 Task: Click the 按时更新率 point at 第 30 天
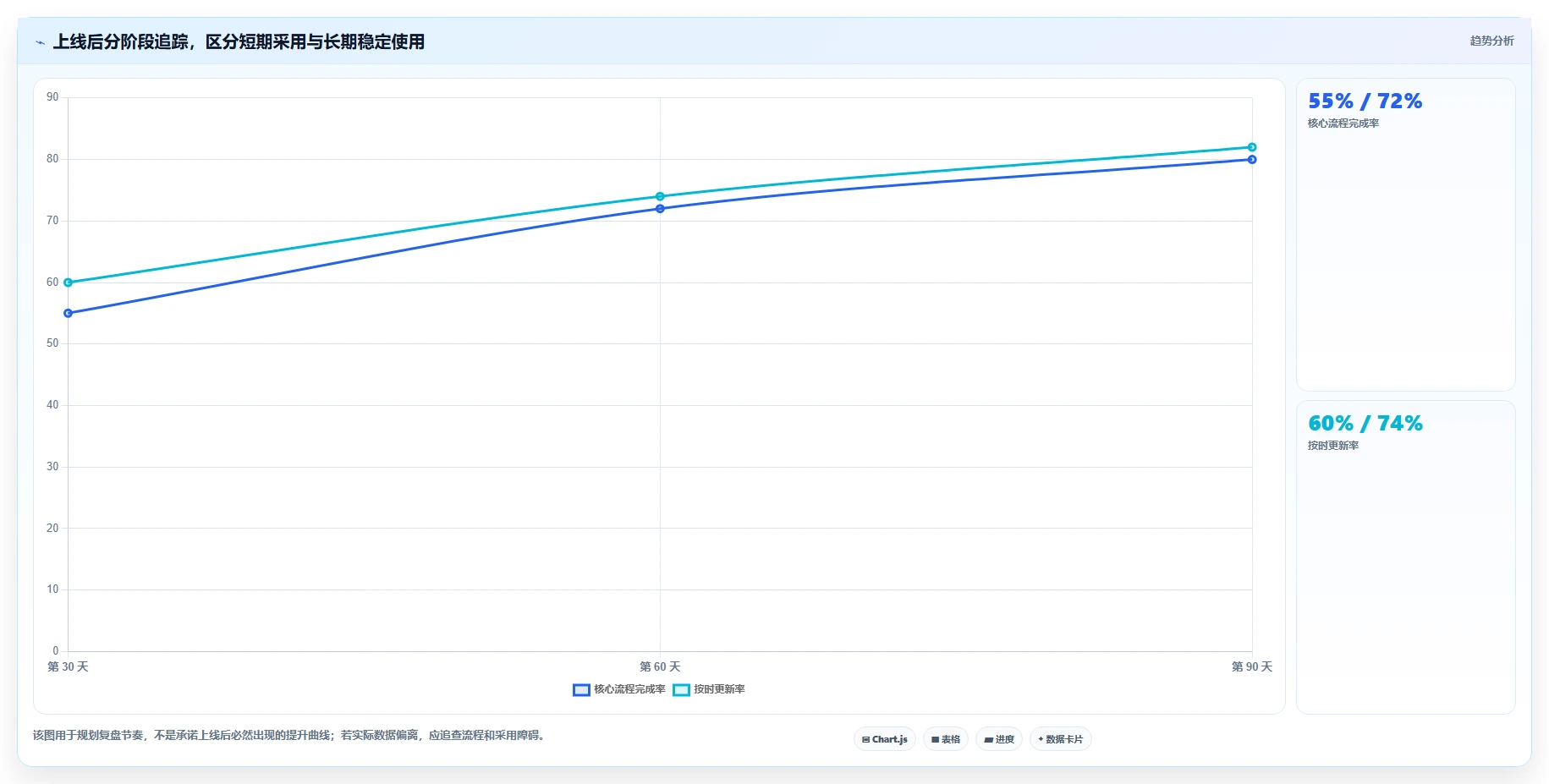click(x=68, y=282)
